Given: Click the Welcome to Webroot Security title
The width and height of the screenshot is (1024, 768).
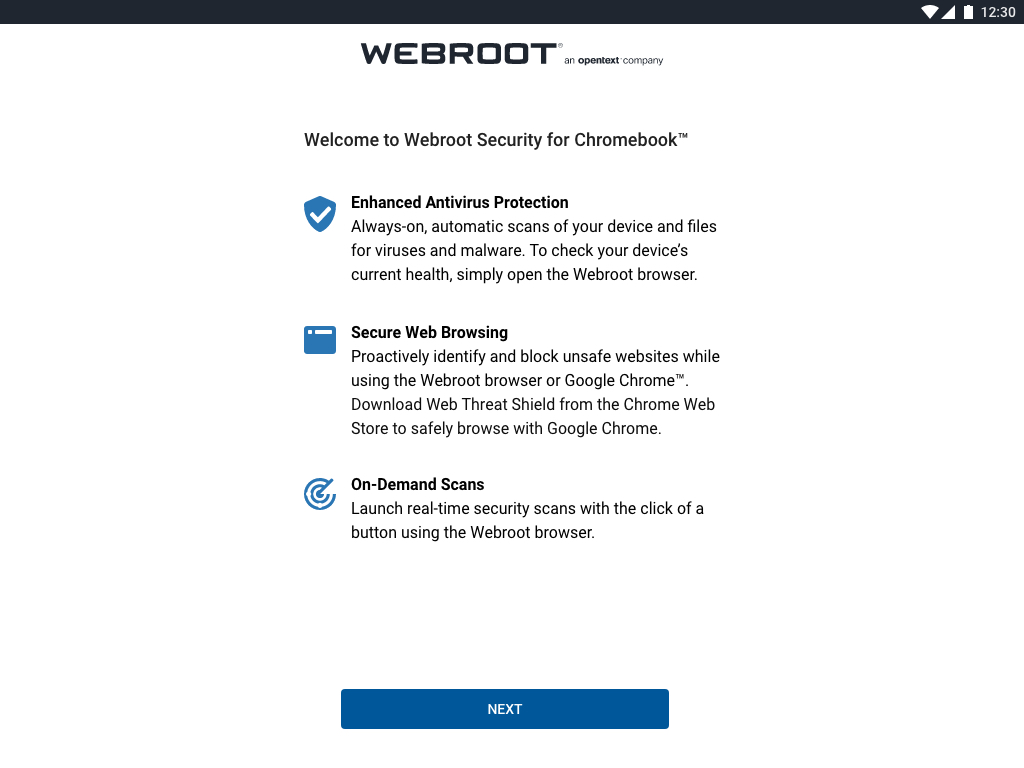Looking at the screenshot, I should point(496,140).
